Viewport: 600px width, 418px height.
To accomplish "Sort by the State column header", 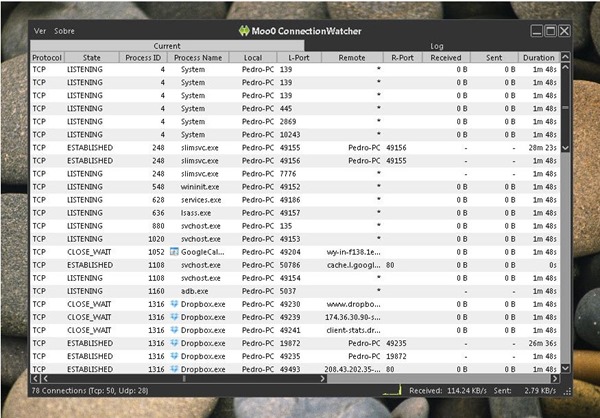I will point(91,57).
